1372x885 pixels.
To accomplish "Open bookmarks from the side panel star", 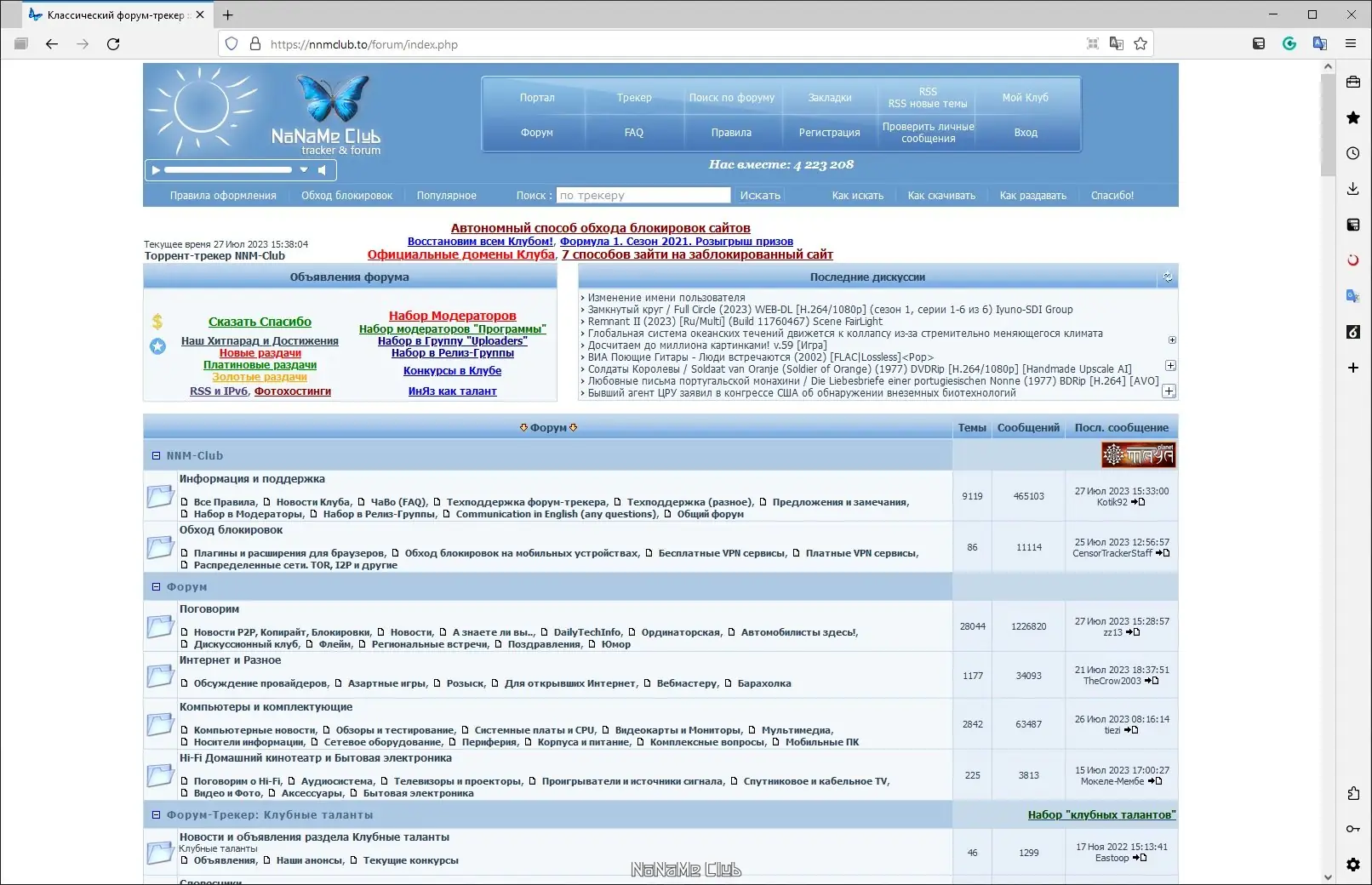I will pyautogui.click(x=1353, y=117).
